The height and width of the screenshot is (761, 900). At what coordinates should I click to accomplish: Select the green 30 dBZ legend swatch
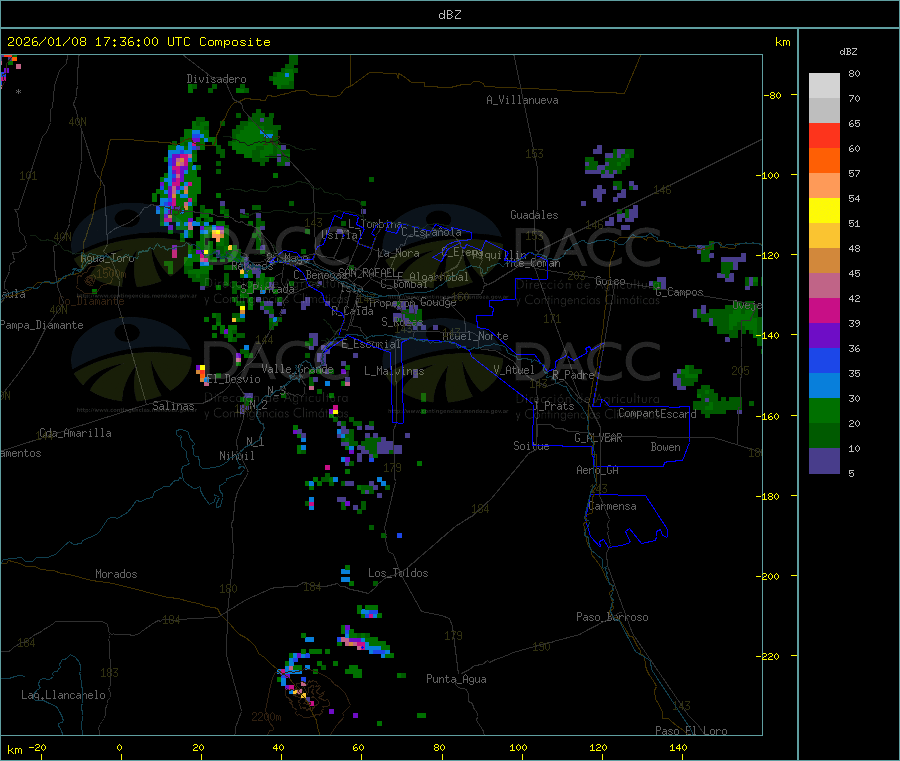824,410
